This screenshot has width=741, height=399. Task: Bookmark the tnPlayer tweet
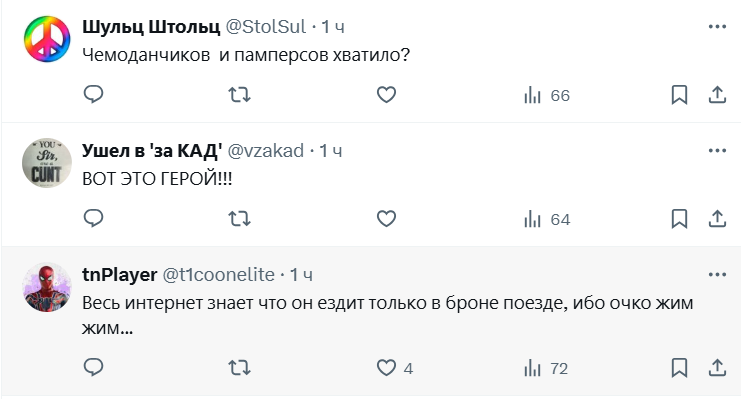(679, 368)
